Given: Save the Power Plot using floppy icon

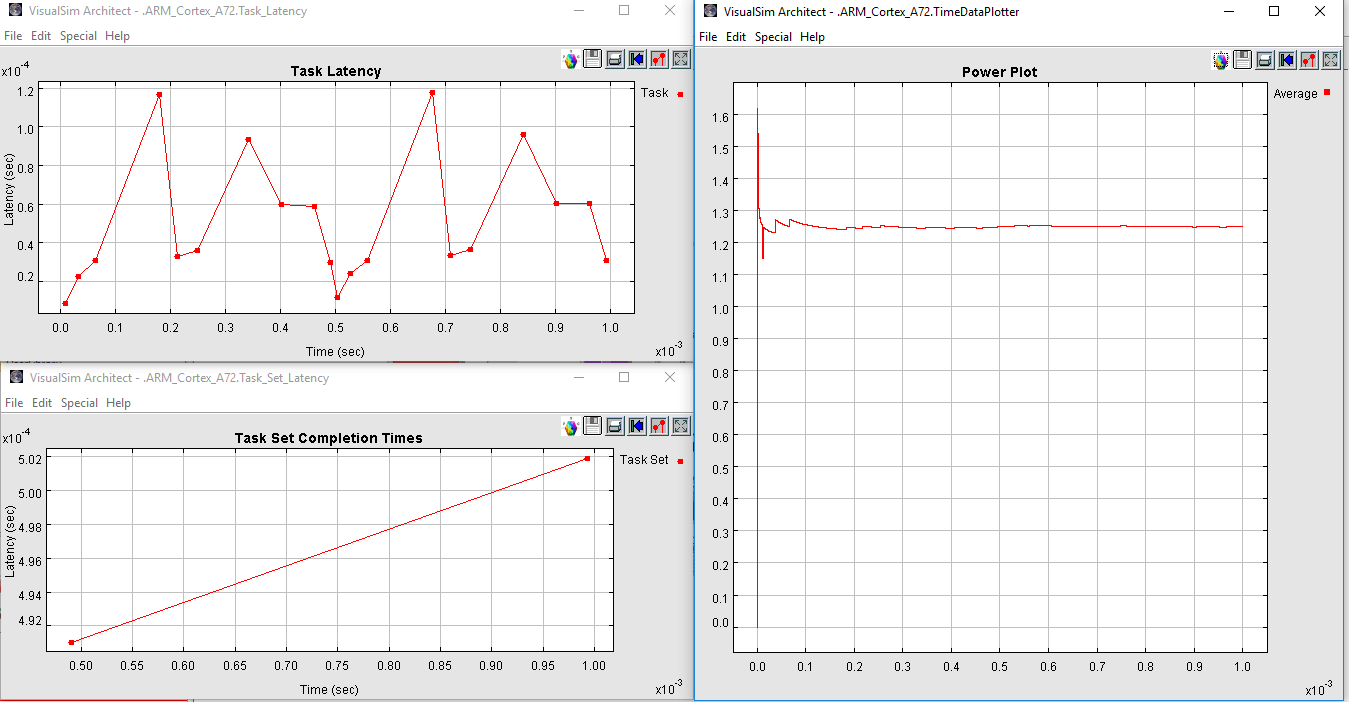Looking at the screenshot, I should coord(1242,60).
